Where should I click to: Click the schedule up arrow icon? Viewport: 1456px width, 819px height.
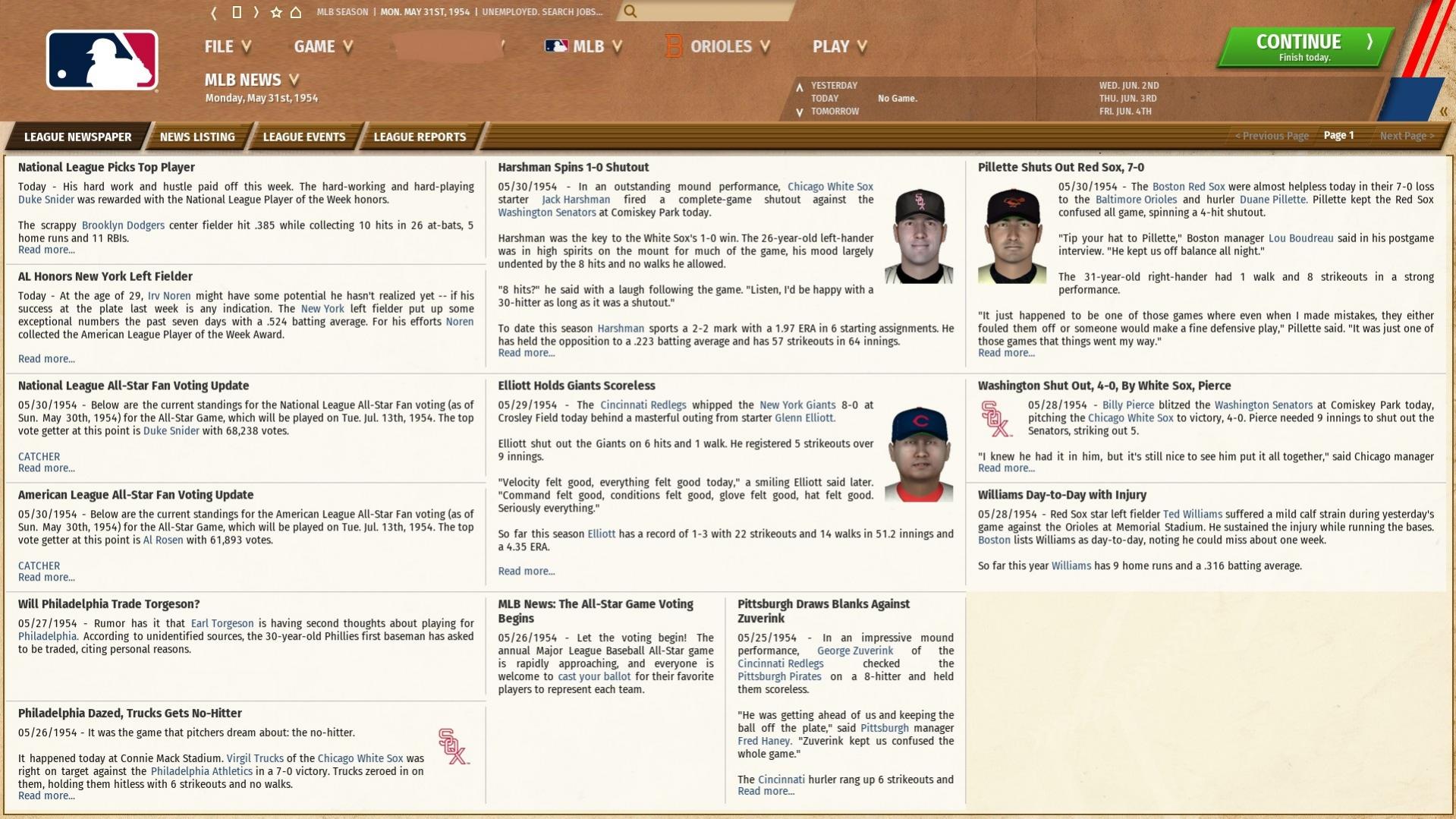pos(799,87)
